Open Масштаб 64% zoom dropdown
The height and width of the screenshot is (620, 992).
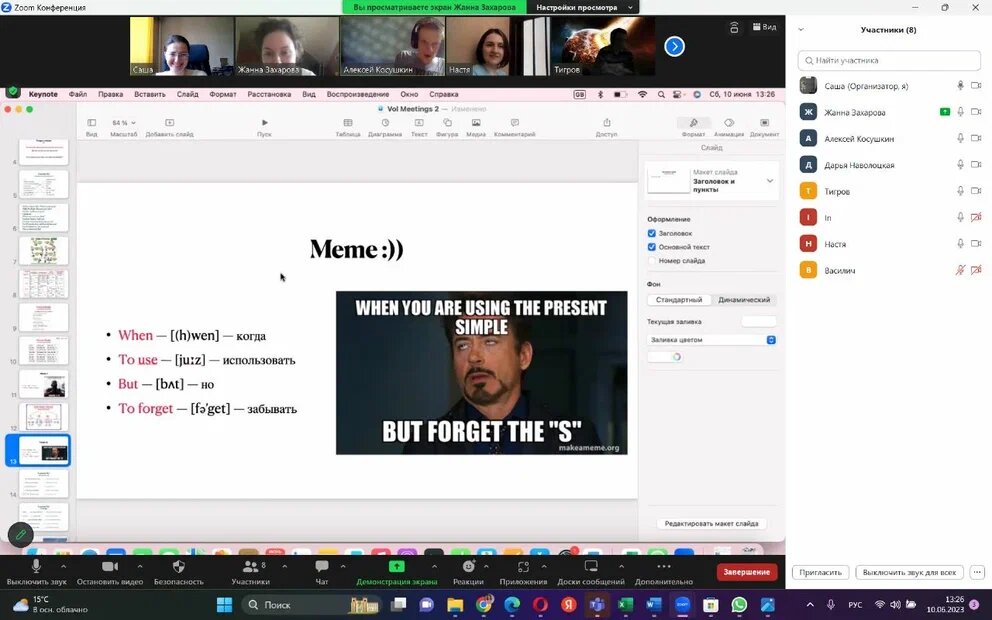(123, 123)
